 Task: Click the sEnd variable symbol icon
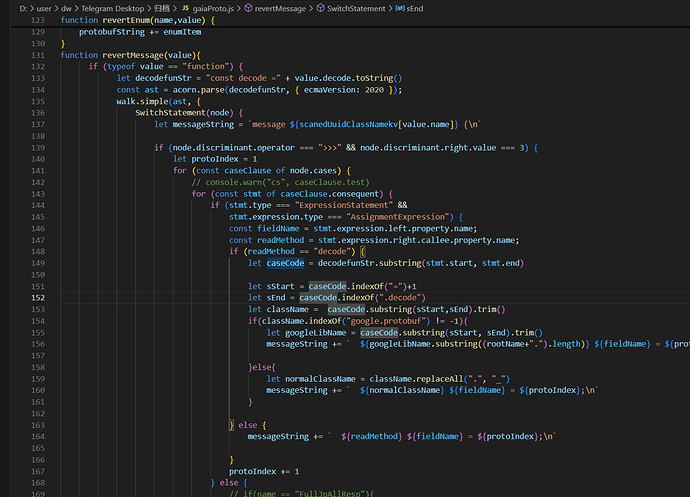pyautogui.click(x=400, y=8)
